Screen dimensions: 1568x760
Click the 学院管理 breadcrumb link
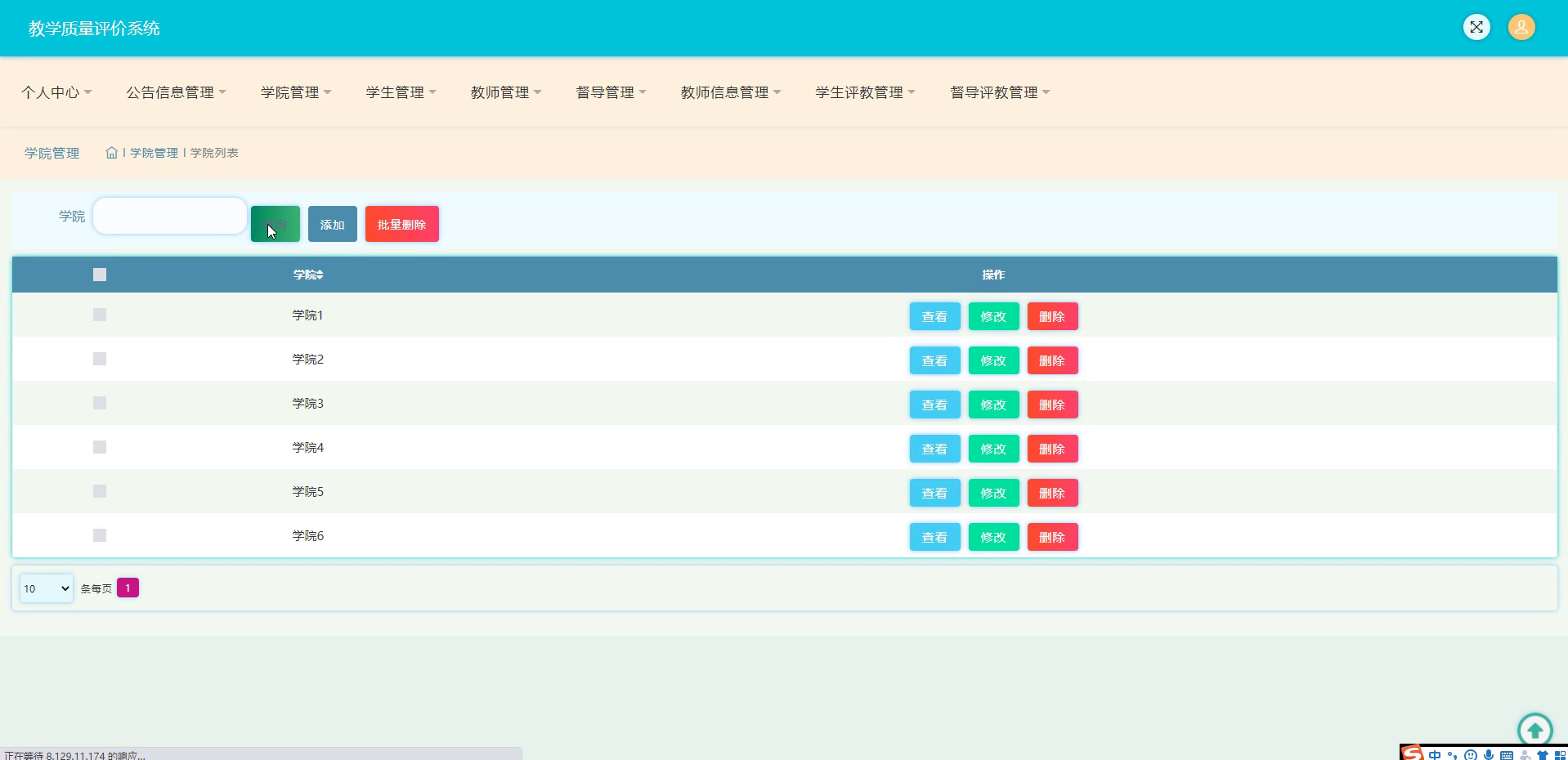coord(154,153)
